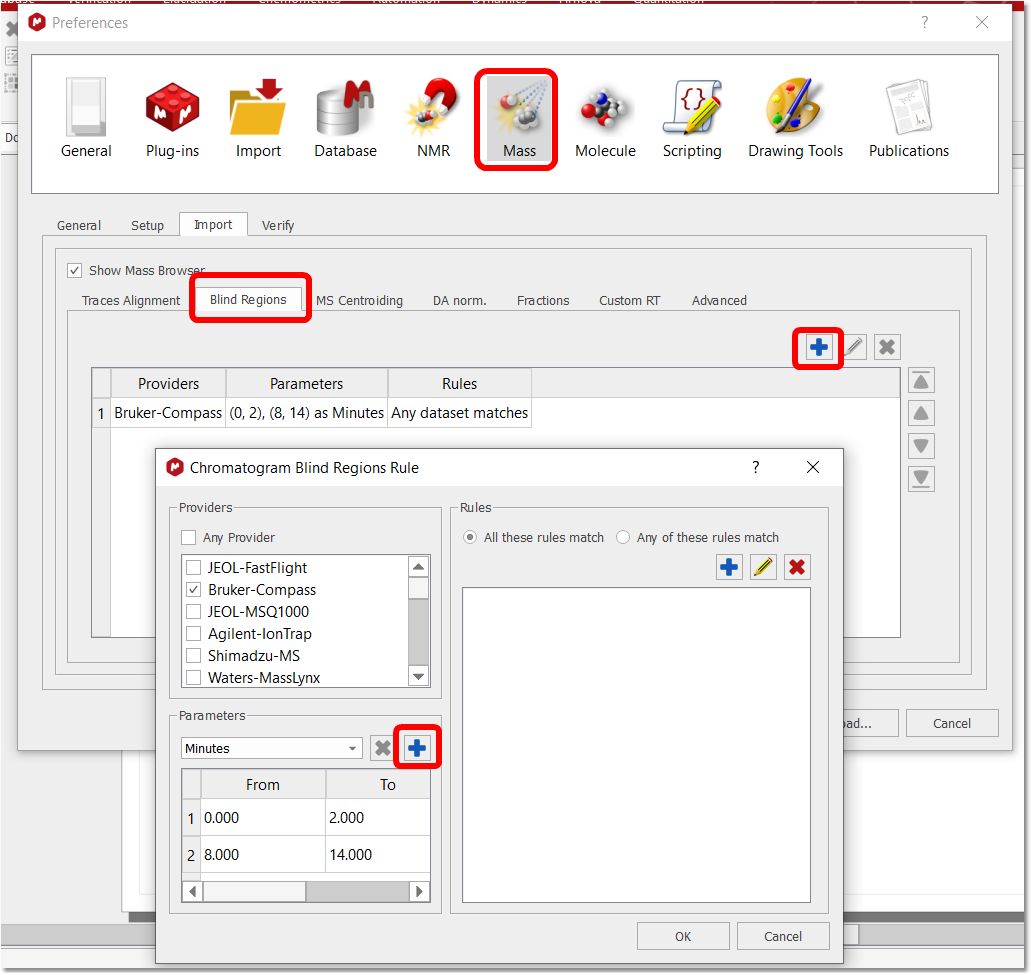Image resolution: width=1031 pixels, height=975 pixels.
Task: Switch to the General sub-tab
Action: (79, 226)
